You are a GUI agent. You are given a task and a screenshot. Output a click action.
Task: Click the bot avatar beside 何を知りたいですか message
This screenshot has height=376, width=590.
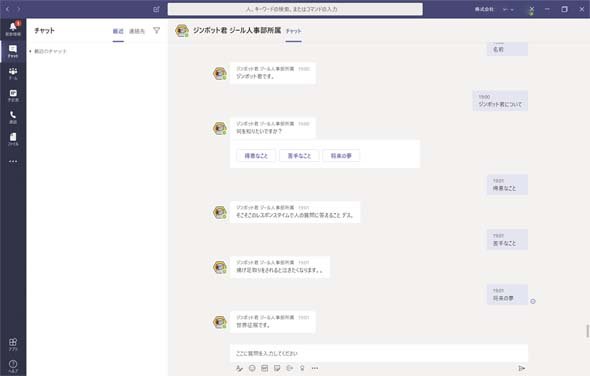point(220,128)
